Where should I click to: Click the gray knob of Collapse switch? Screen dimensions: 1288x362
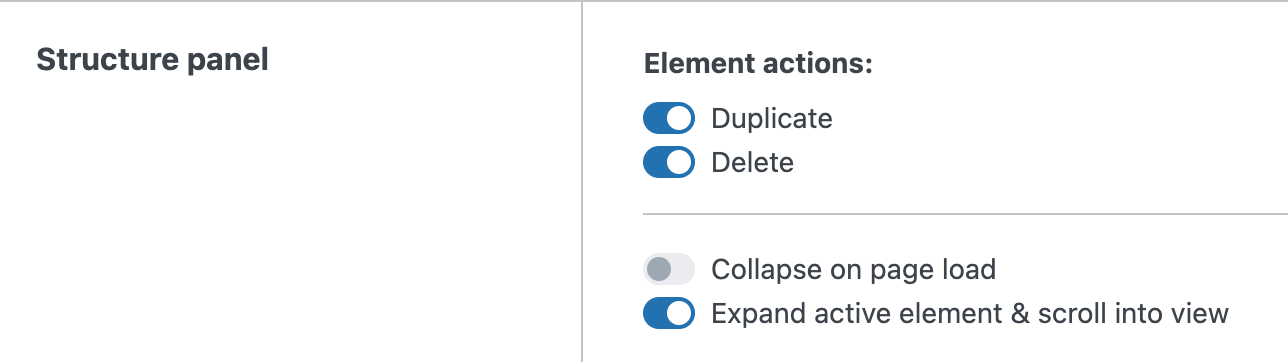[x=658, y=269]
